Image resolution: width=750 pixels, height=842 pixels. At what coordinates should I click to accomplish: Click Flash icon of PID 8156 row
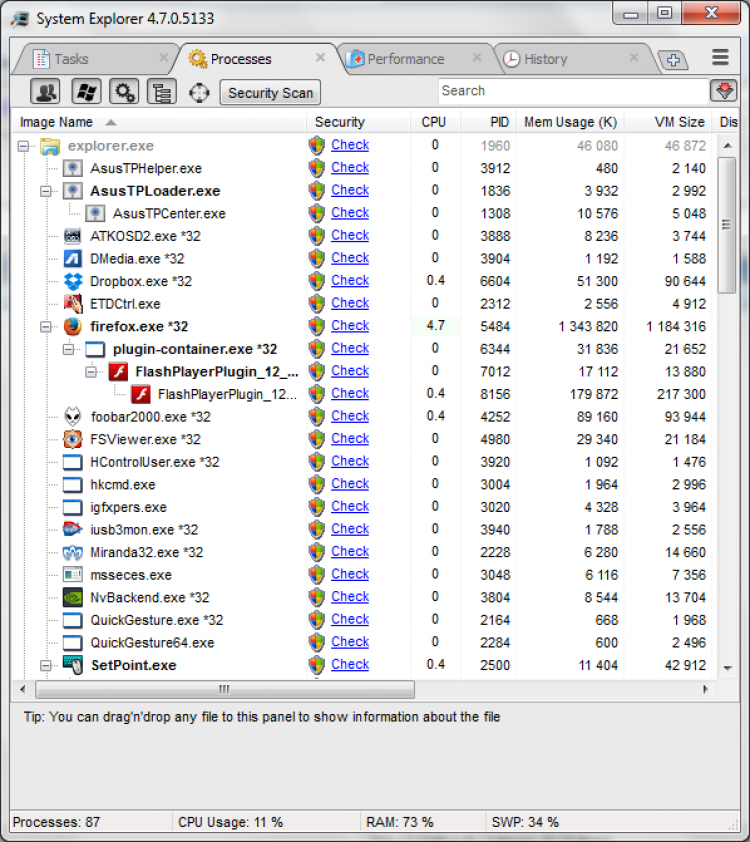141,394
